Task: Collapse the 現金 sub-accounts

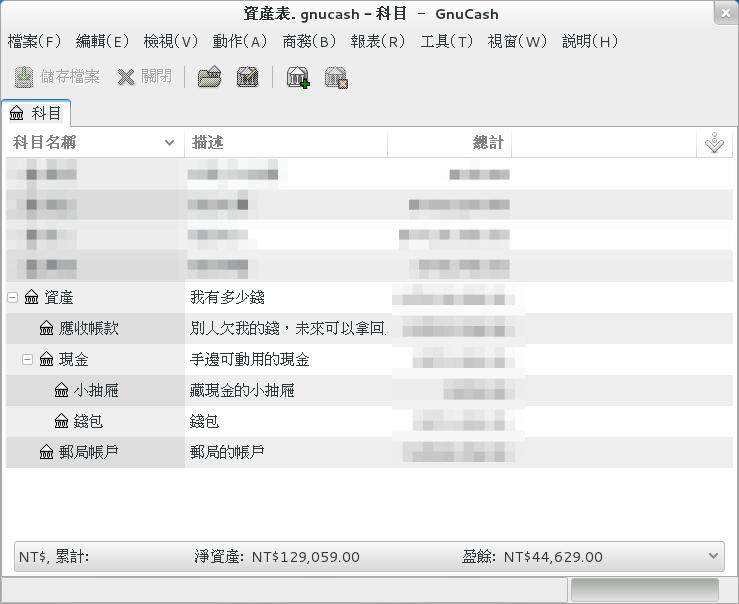Action: point(27,359)
